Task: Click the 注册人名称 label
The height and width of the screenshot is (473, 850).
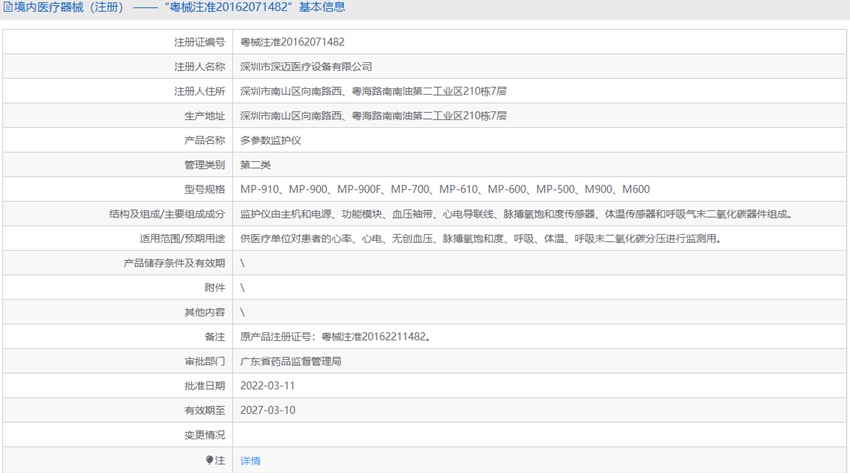Action: click(199, 67)
